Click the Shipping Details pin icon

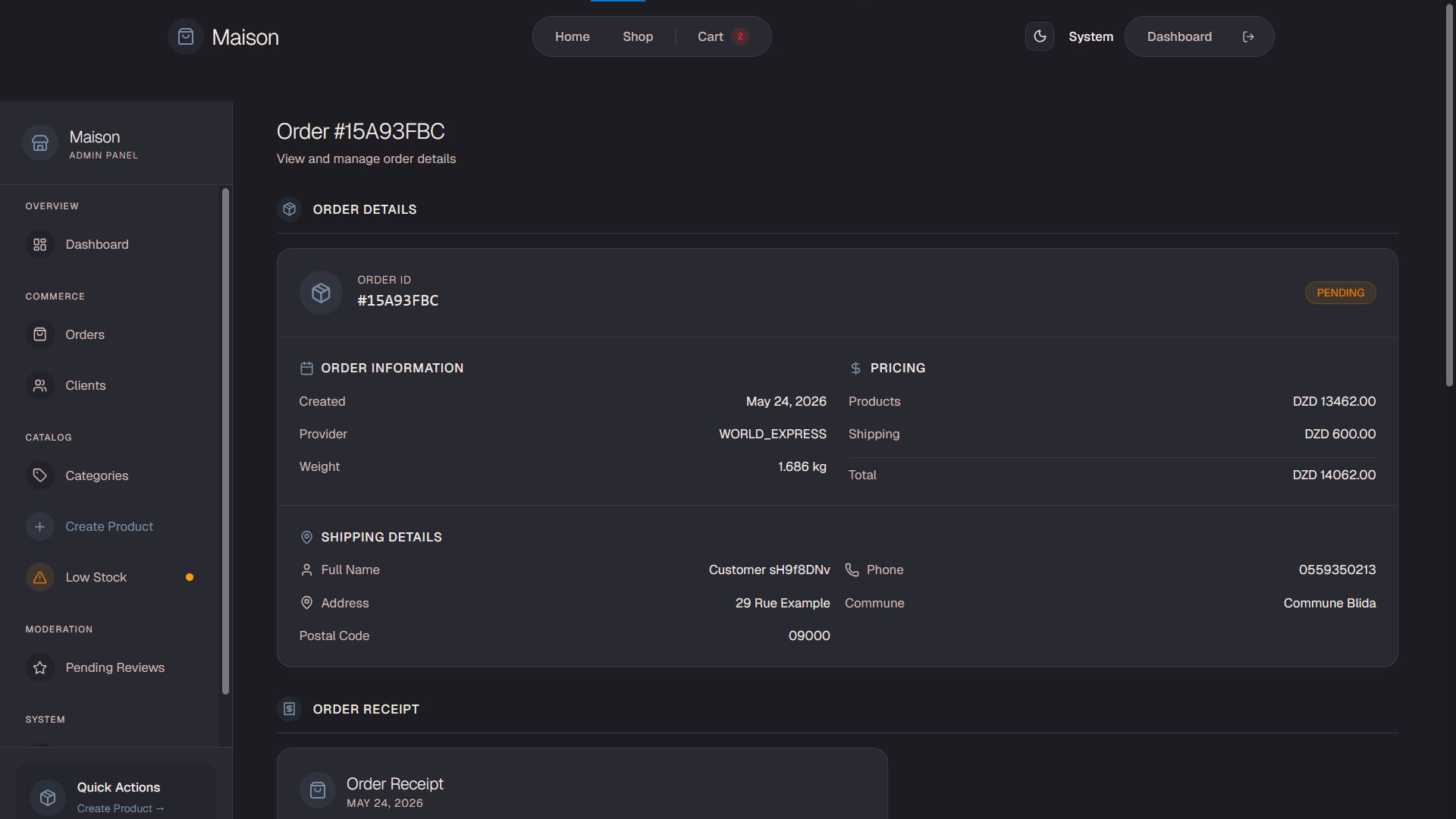point(306,537)
